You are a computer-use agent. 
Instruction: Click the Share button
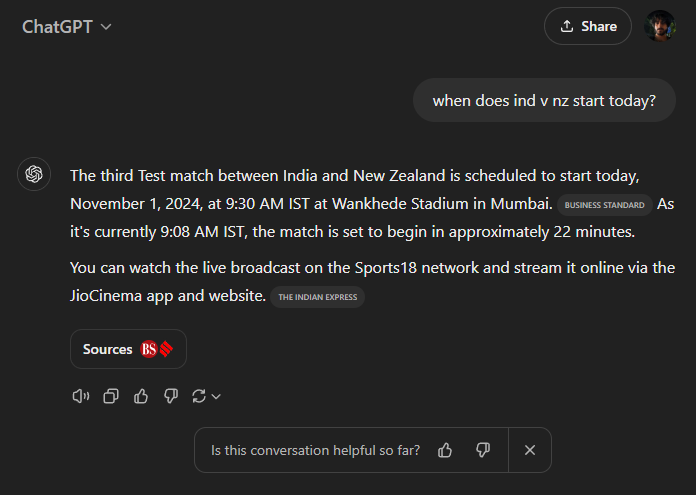tap(588, 26)
